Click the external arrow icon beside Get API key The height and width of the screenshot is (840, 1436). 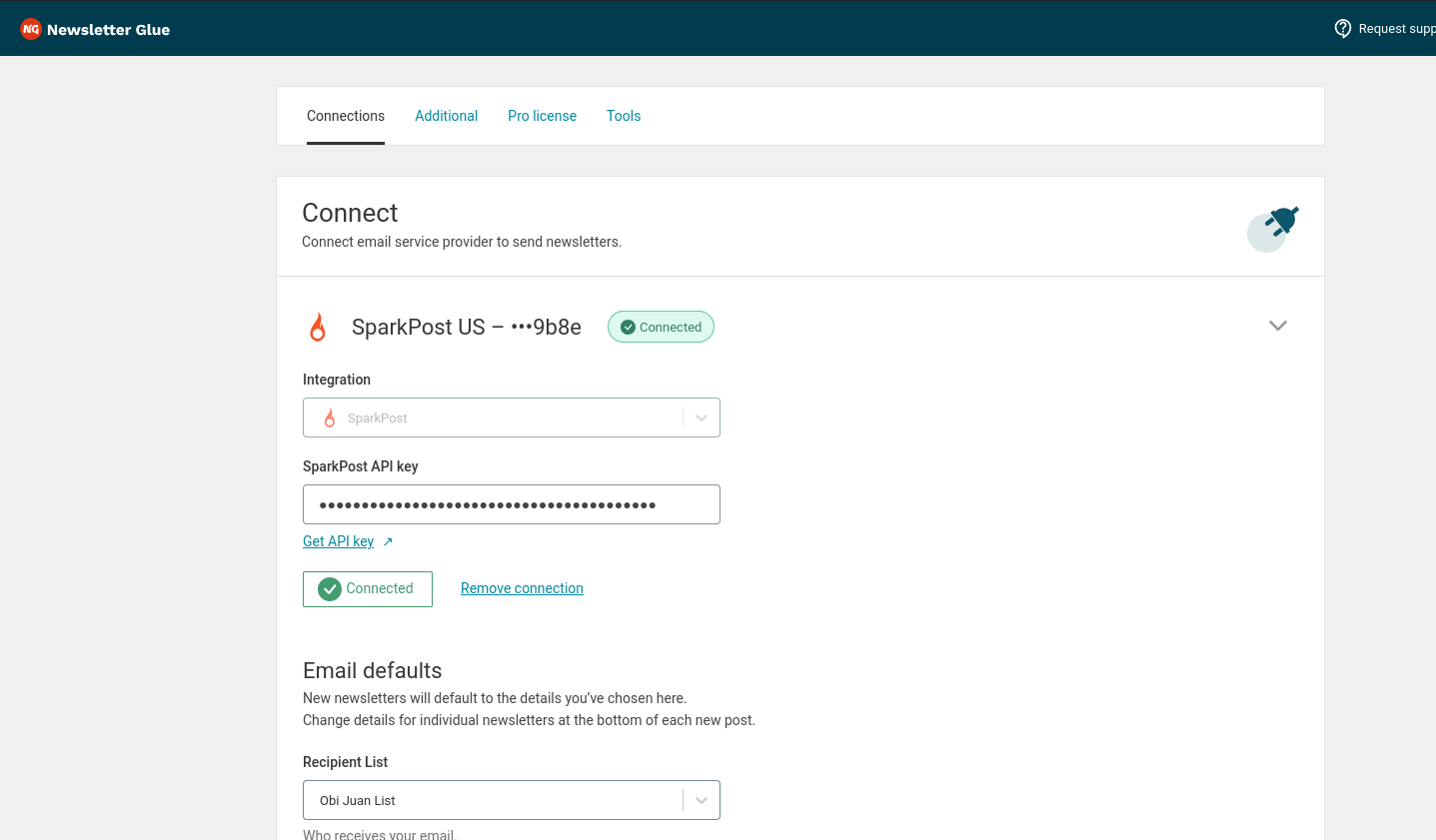388,541
